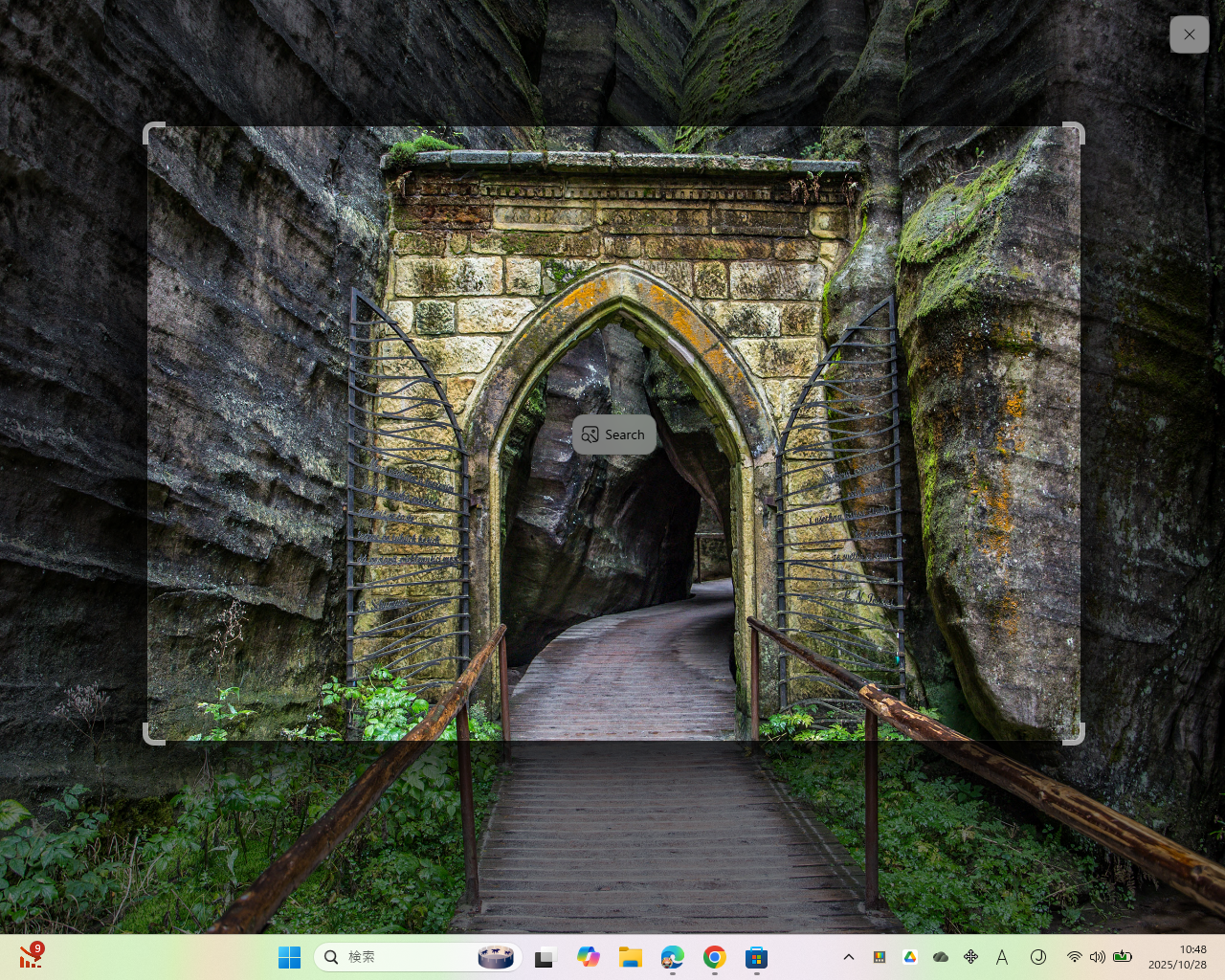
Task: Click the colorful screenshot tray icon
Action: 879,956
